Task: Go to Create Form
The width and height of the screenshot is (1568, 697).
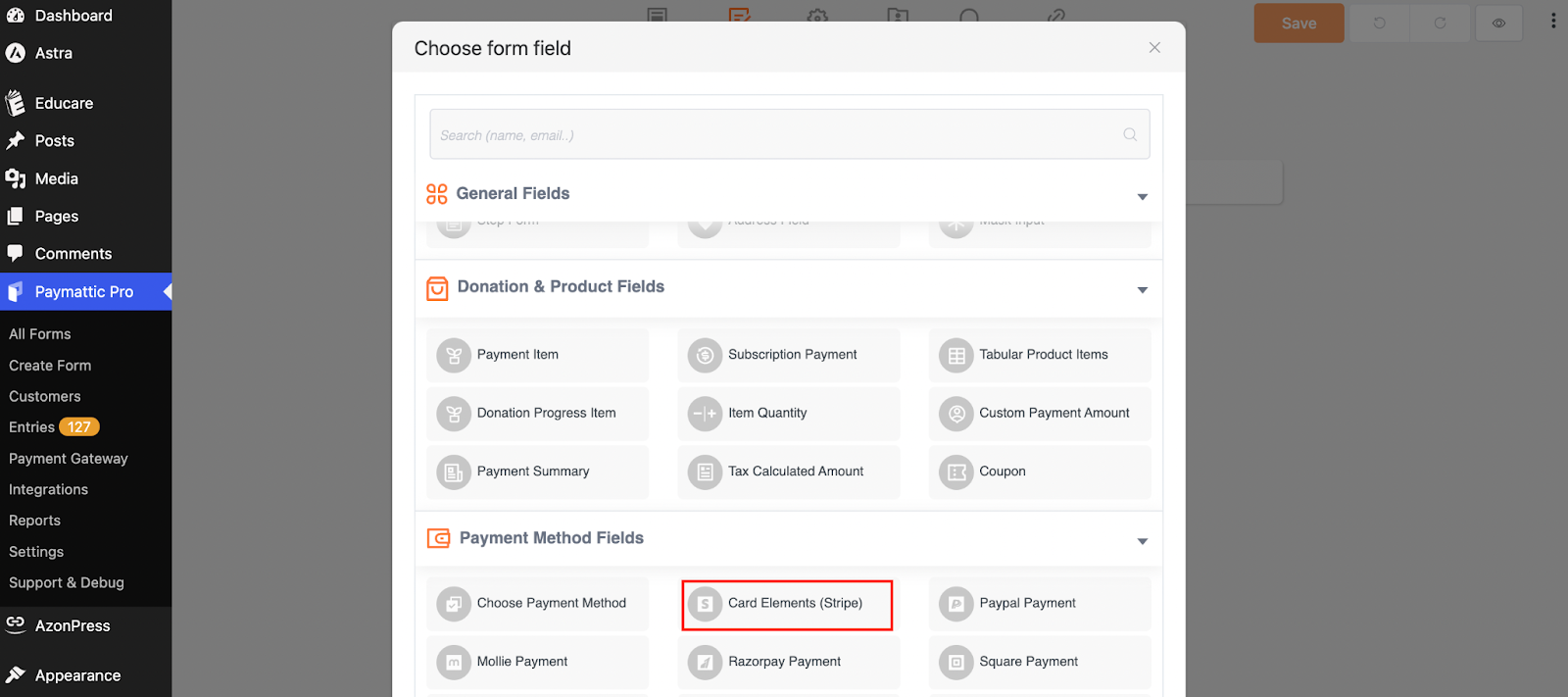Action: click(x=50, y=366)
